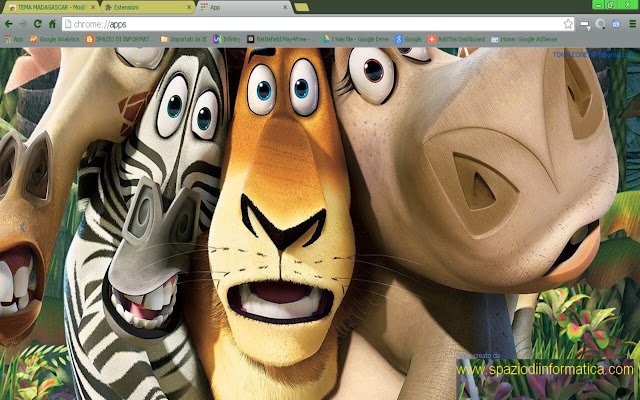Close the Estensioni tab

(x=189, y=7)
